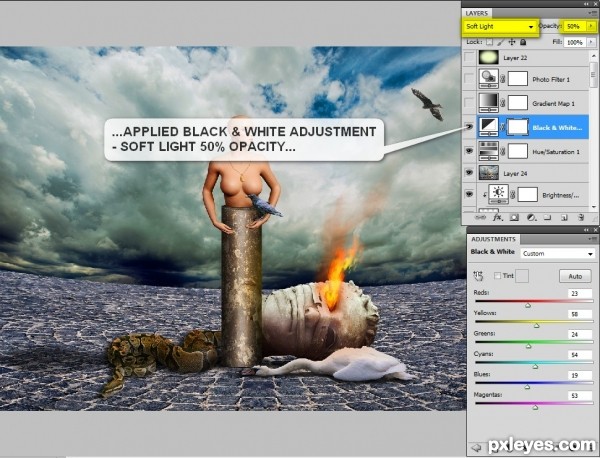Click the link layers icon in Layers panel

[x=481, y=217]
